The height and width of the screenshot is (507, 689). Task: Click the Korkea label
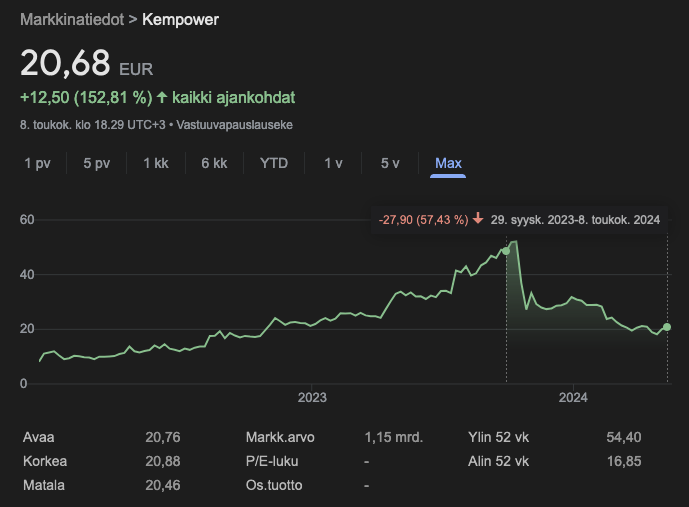[45, 461]
